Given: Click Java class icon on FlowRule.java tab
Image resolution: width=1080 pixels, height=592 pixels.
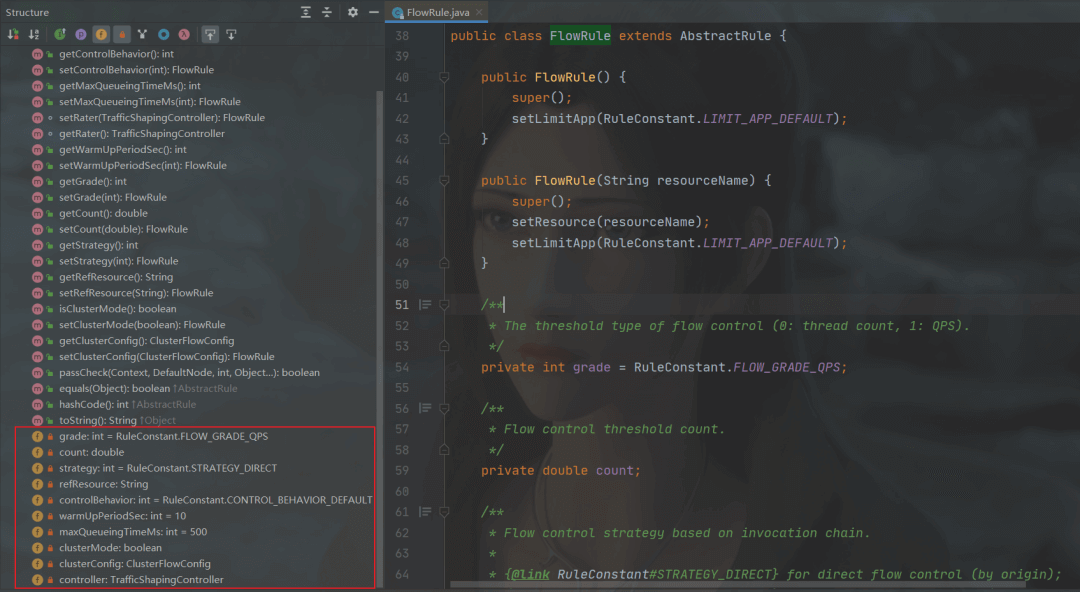Looking at the screenshot, I should click(397, 12).
